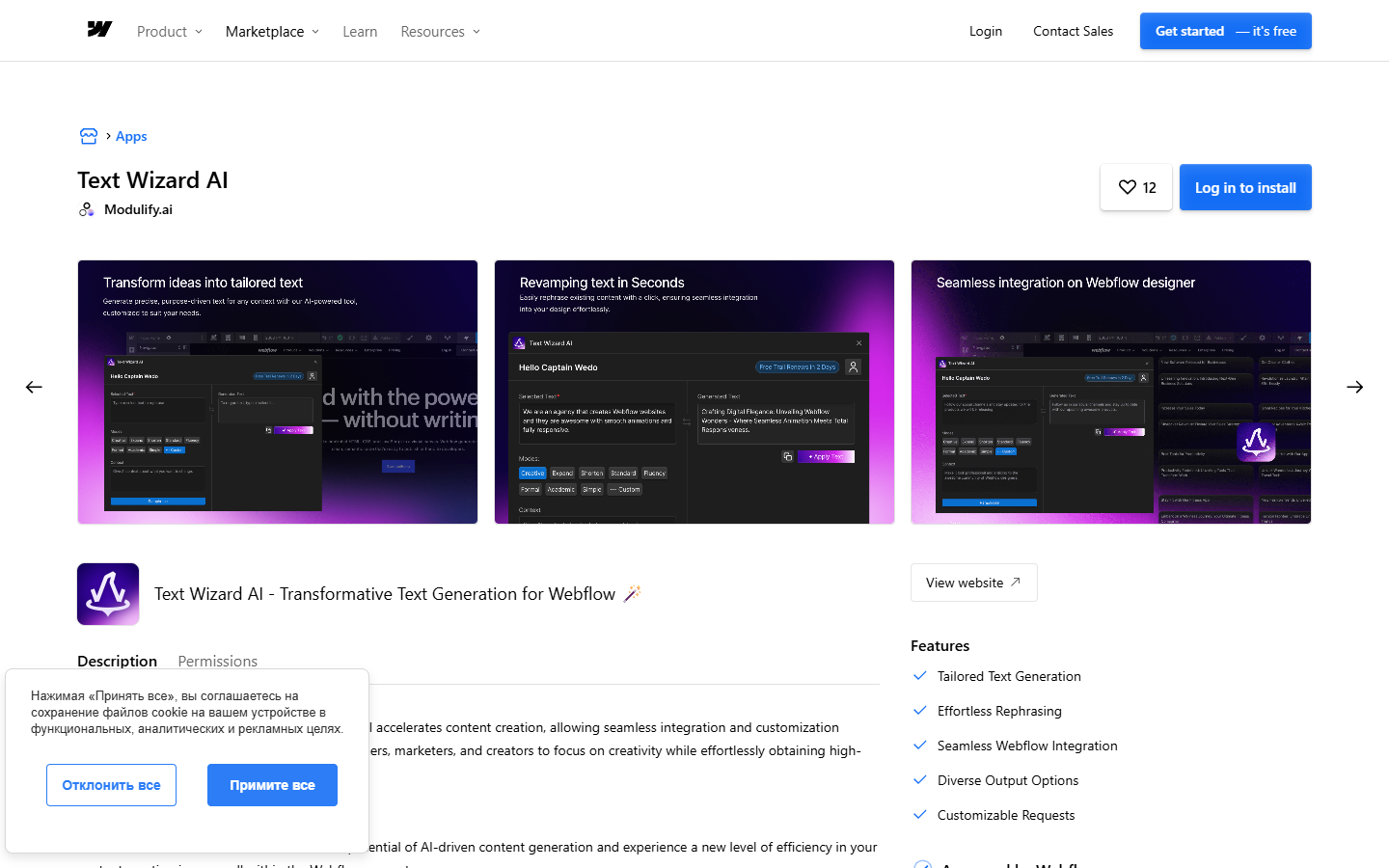1389x868 pixels.
Task: Expand the Resources menu
Action: tap(440, 32)
